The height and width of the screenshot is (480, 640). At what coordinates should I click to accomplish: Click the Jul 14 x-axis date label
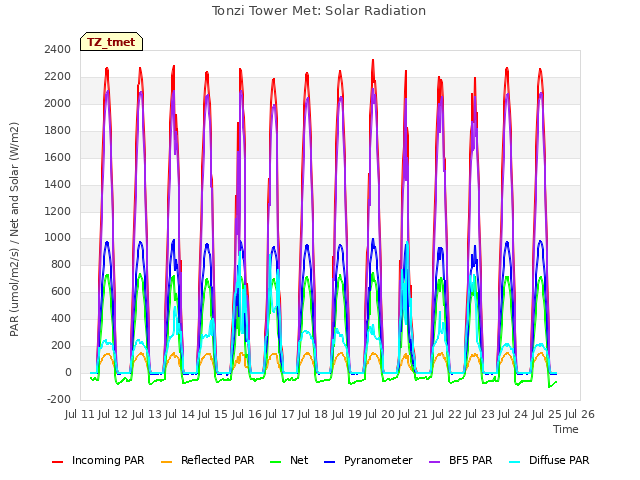click(x=180, y=414)
